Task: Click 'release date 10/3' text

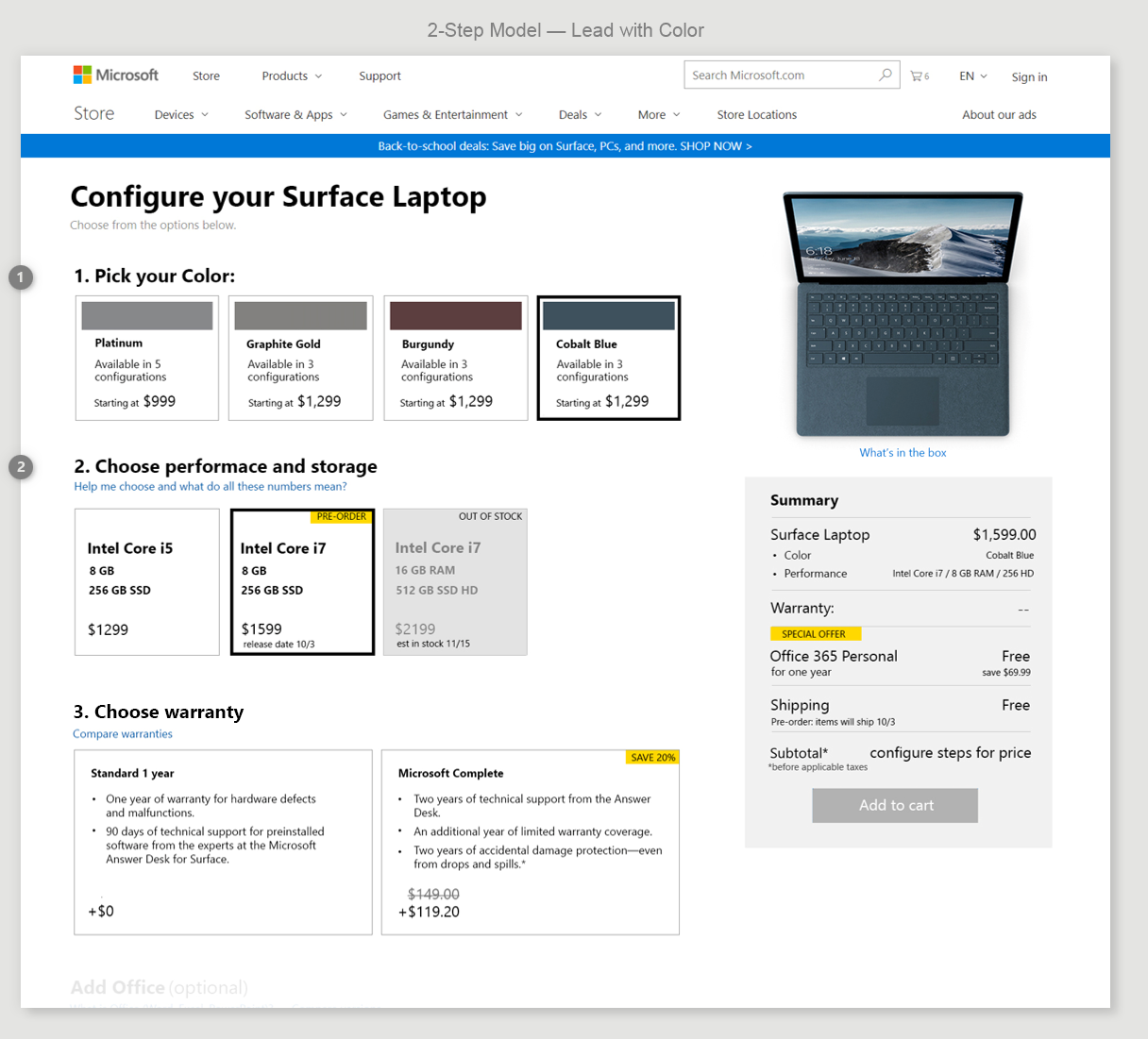Action: [279, 645]
